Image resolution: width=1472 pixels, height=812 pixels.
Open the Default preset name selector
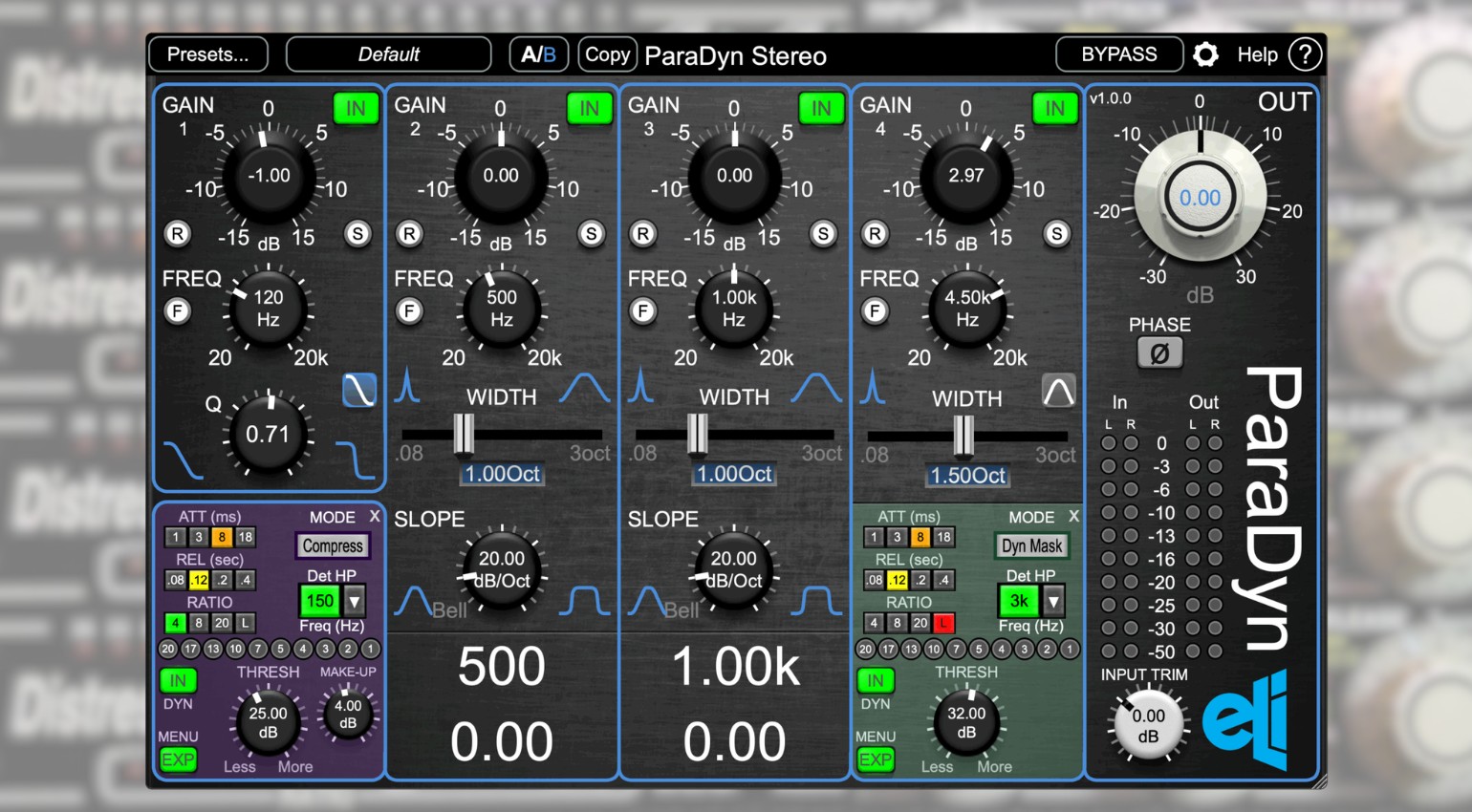388,54
